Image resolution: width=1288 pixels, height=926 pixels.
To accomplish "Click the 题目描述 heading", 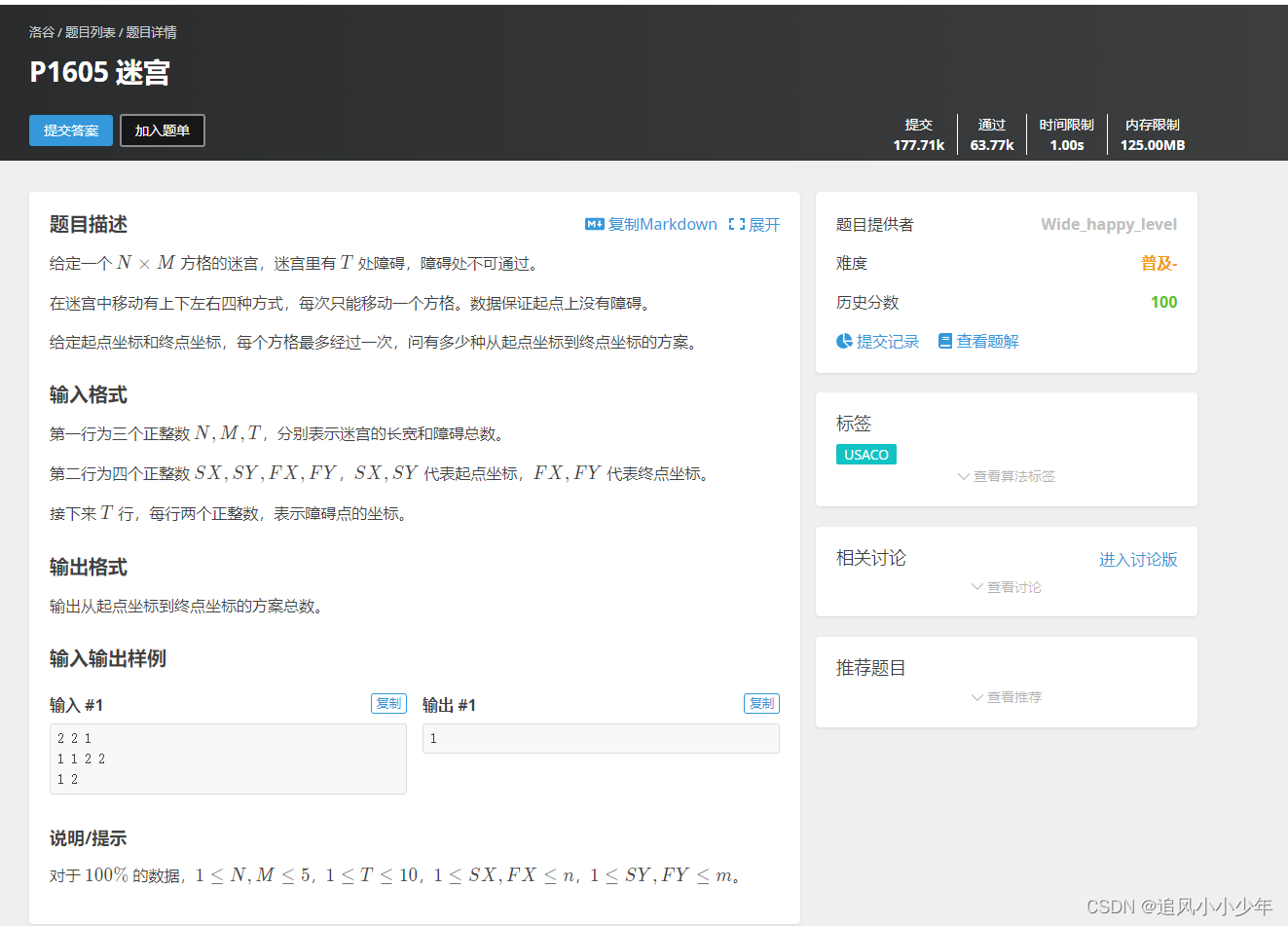I will click(89, 224).
